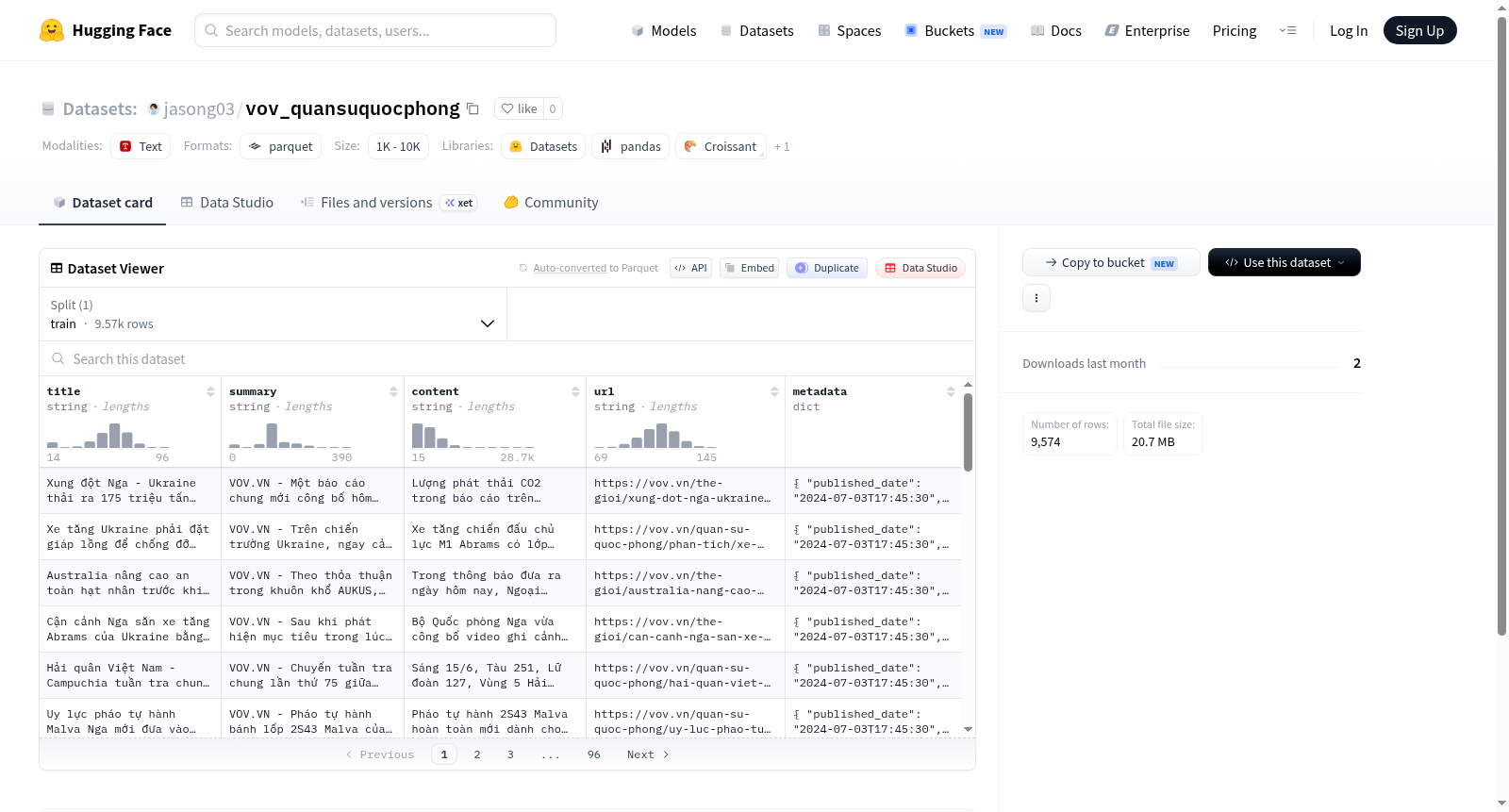The width and height of the screenshot is (1509, 812).
Task: Click the heart like icon
Action: coord(507,108)
